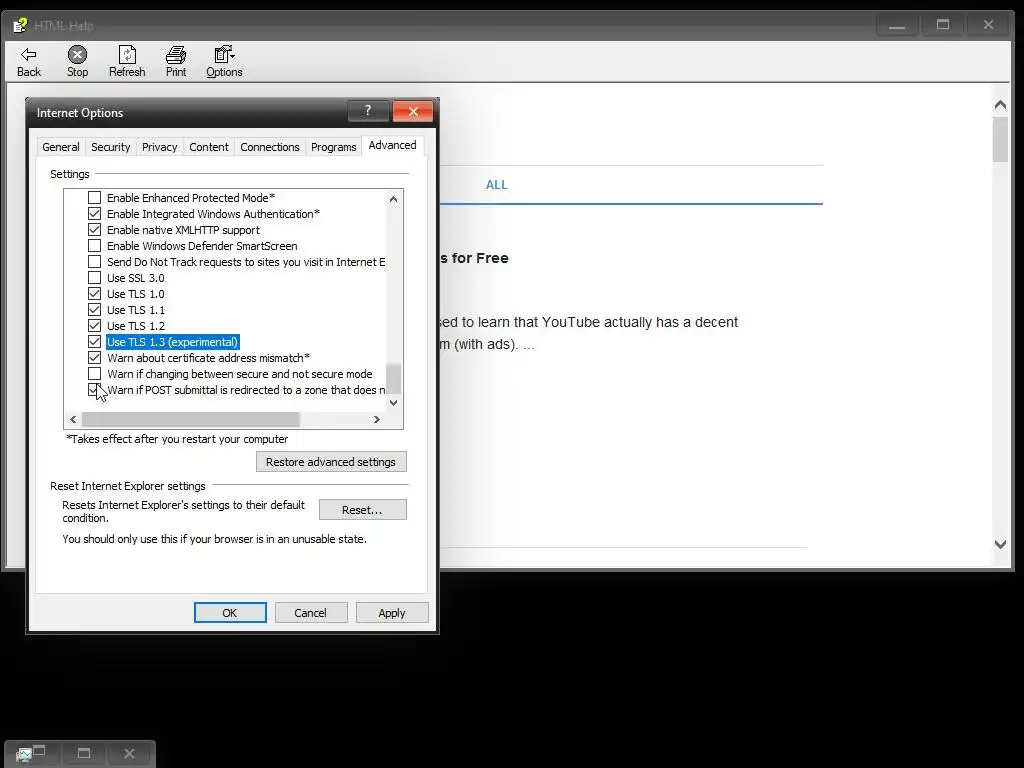
Task: Click the Reset... button
Action: click(362, 509)
